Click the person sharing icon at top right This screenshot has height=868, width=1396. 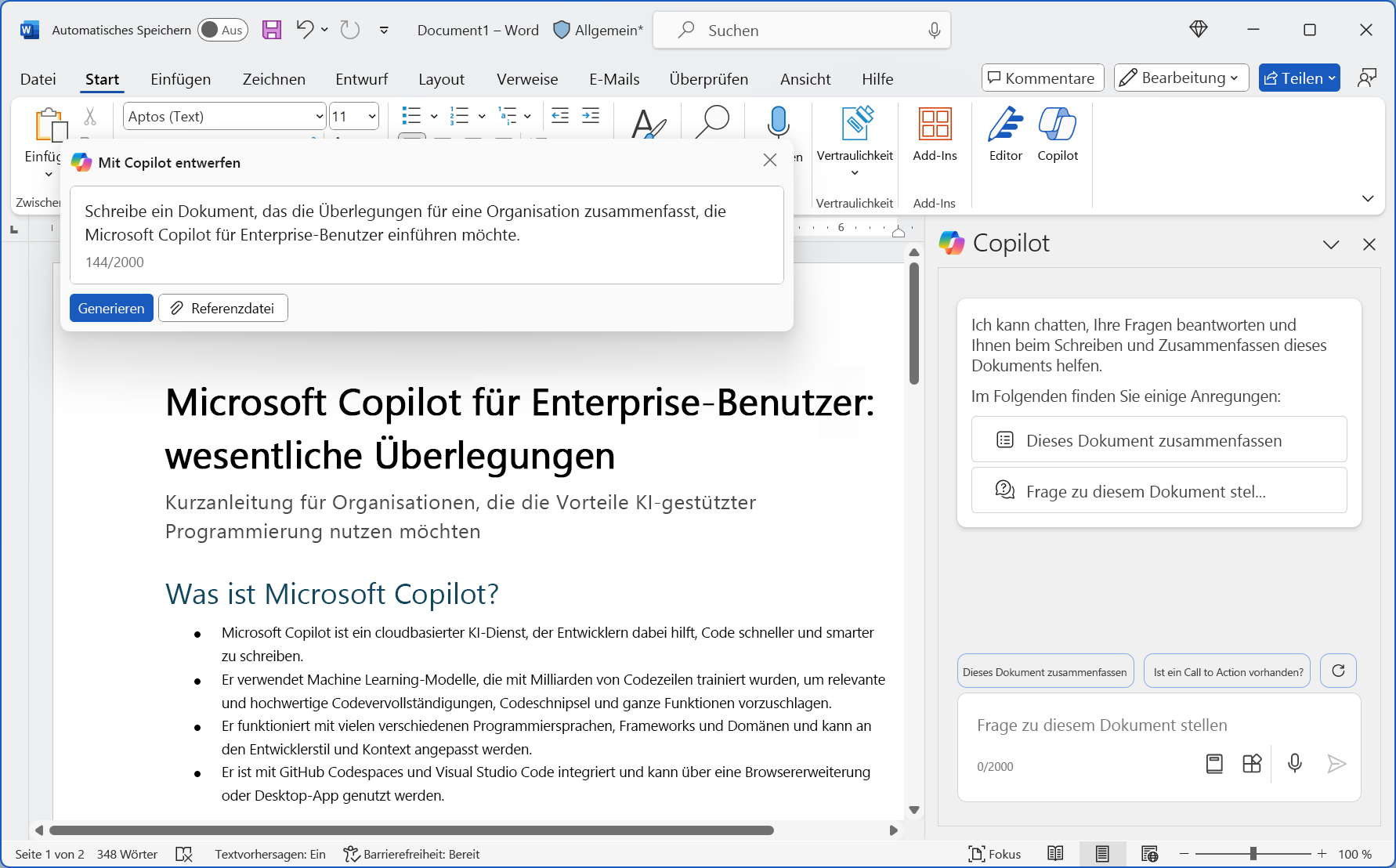[1367, 78]
